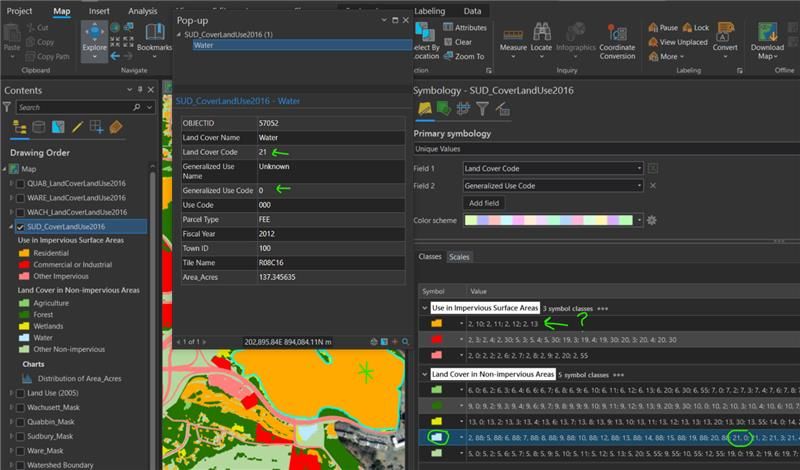
Task: Uncheck the SUD_CoverLandUse2016 layer checkbox
Action: click(20, 227)
